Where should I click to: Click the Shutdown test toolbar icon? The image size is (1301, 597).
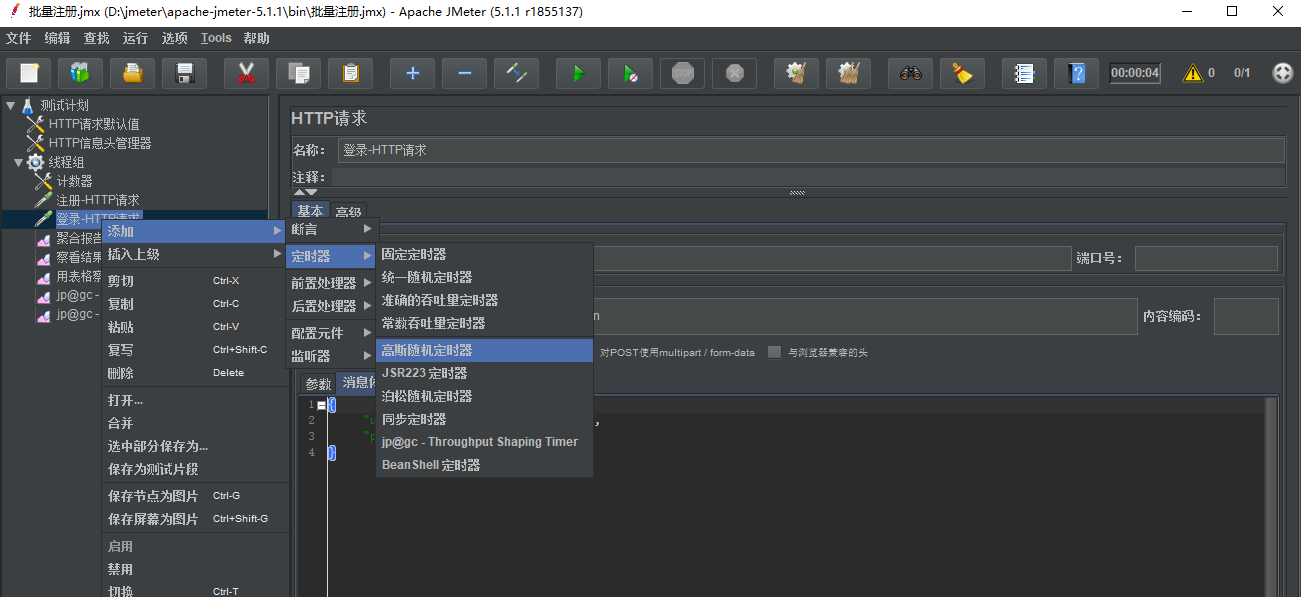tap(734, 73)
